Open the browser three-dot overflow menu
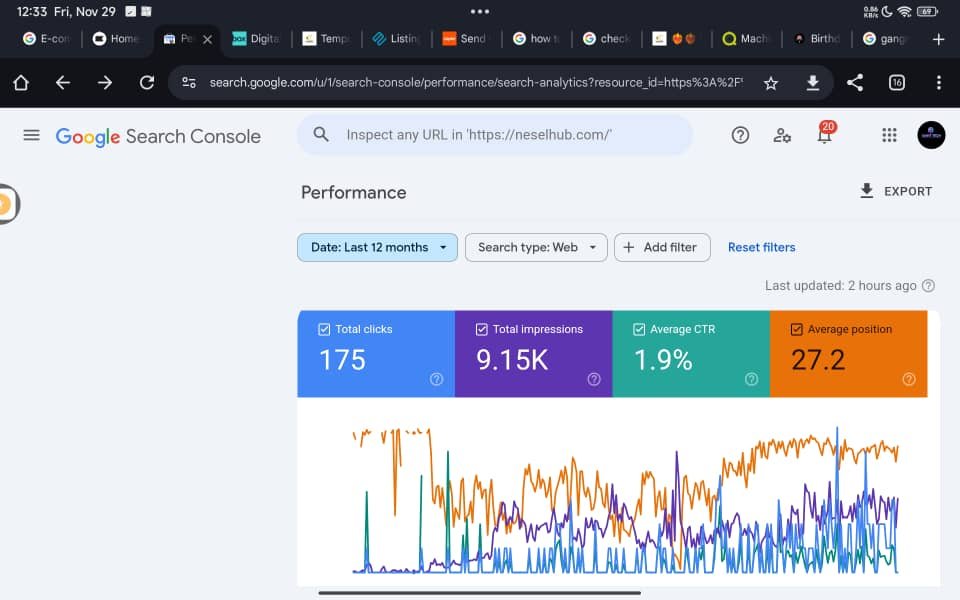 click(938, 83)
